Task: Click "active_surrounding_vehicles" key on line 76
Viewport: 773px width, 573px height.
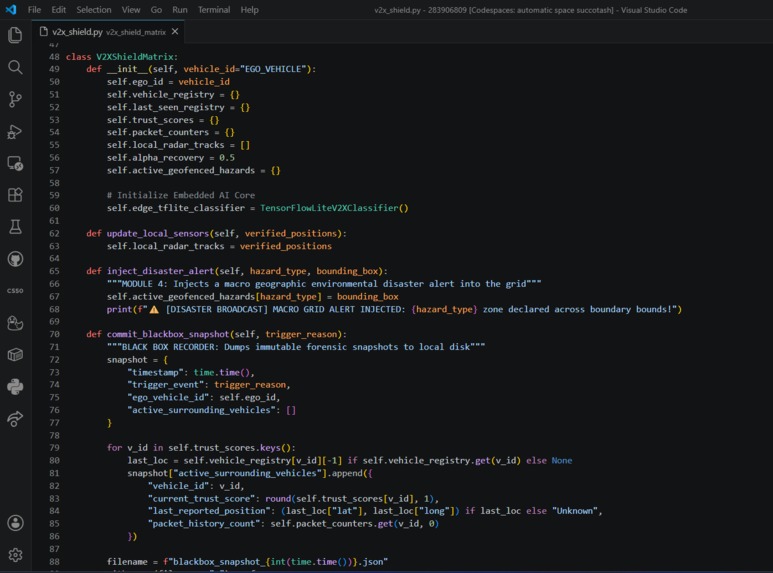Action: point(202,410)
